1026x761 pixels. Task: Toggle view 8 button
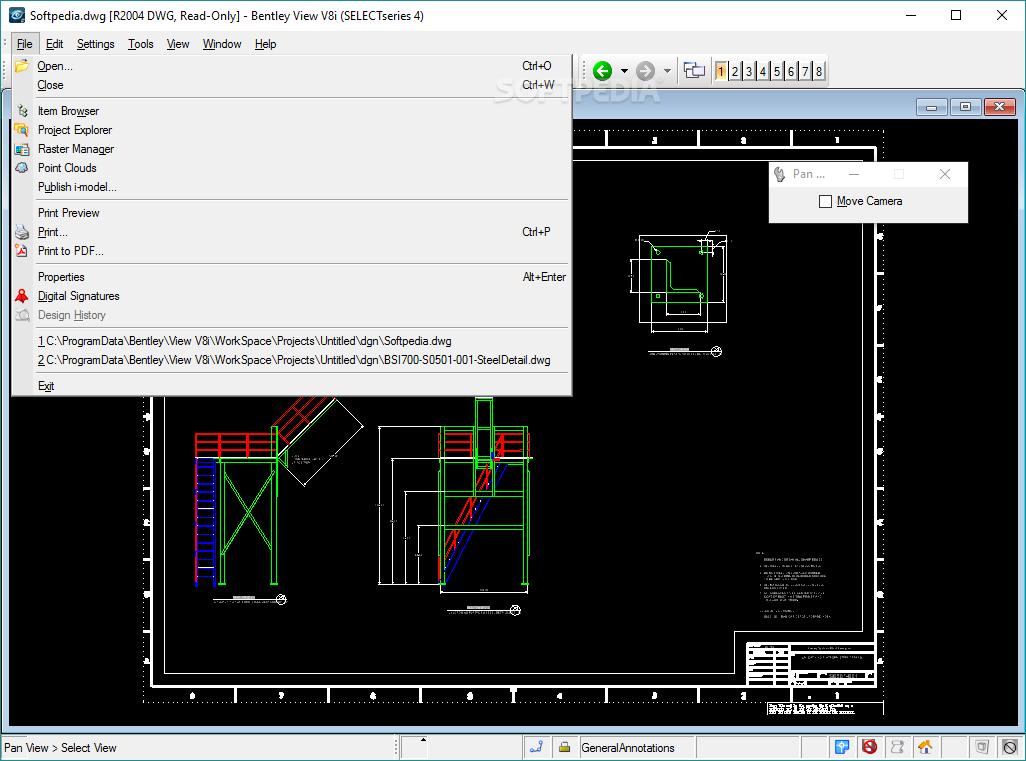click(x=819, y=71)
